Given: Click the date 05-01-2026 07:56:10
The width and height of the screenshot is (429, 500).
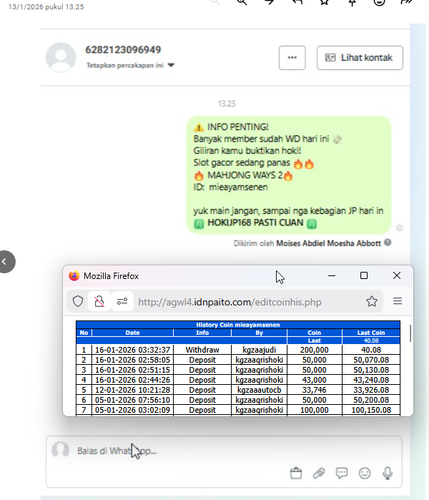Looking at the screenshot, I should click(x=132, y=400).
